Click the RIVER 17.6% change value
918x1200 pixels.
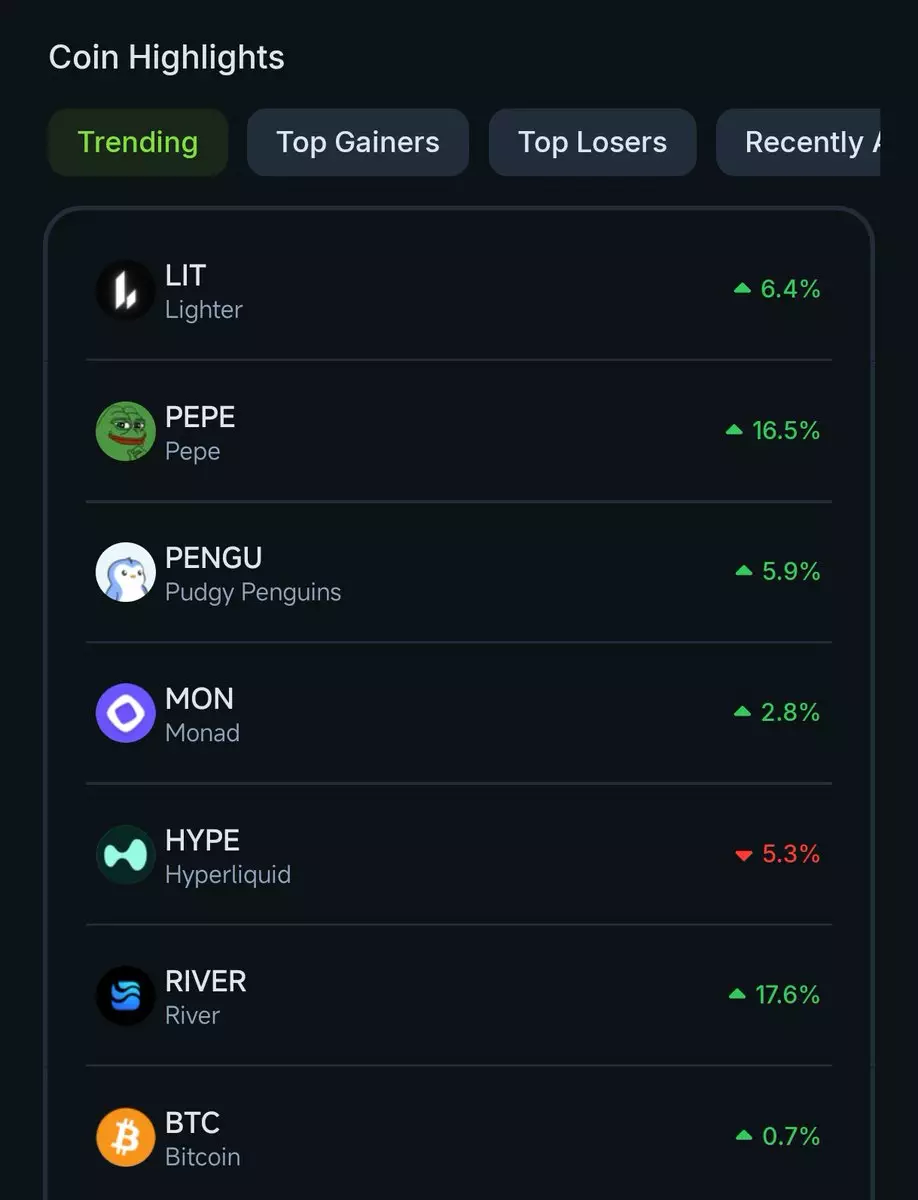click(787, 995)
